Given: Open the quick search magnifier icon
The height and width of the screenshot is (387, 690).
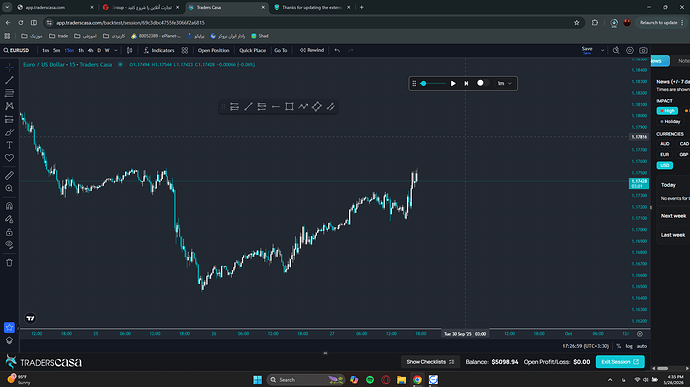Looking at the screenshot, I should point(616,51).
